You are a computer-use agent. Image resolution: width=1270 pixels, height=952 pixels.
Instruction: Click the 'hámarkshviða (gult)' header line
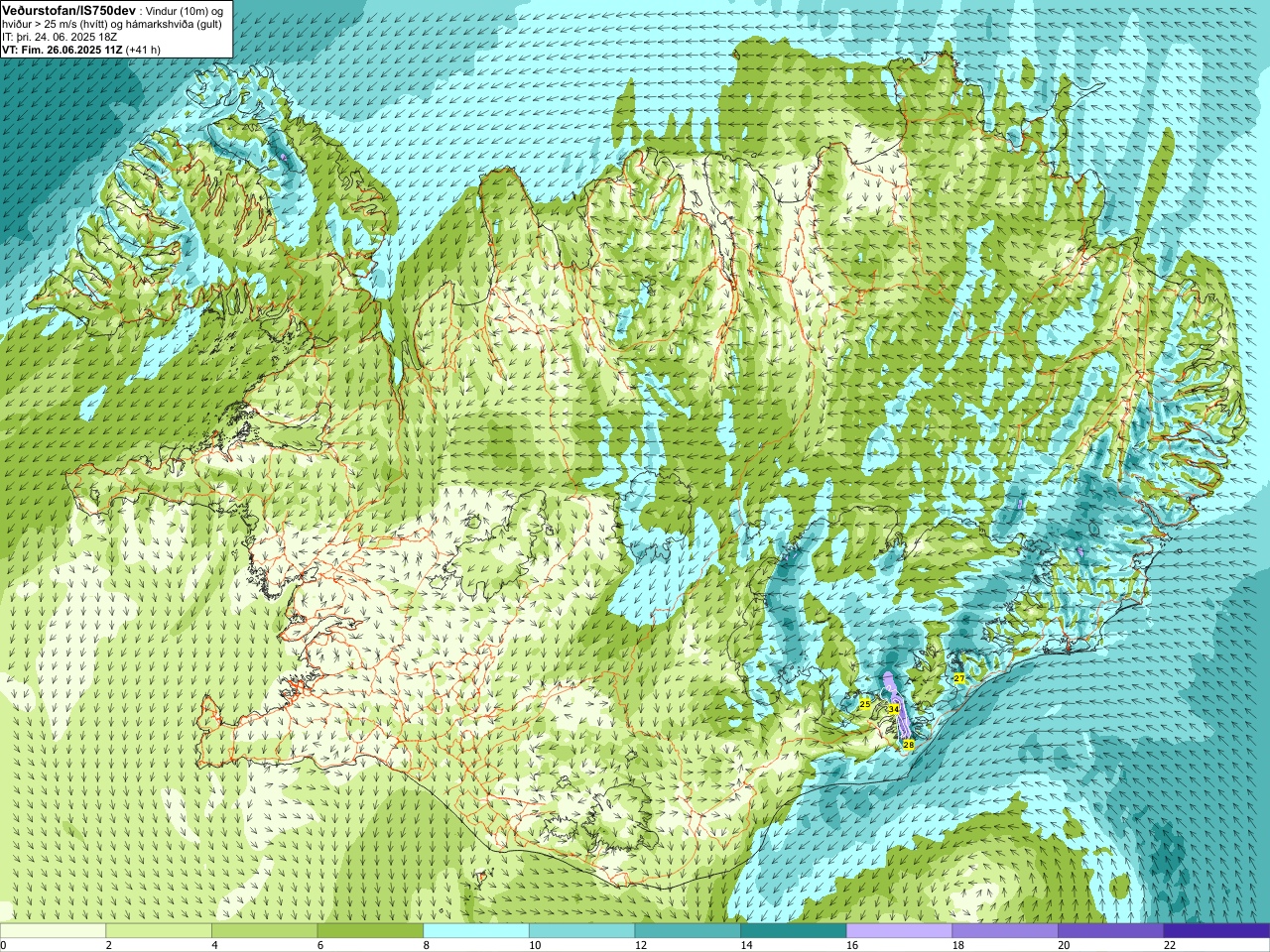pos(111,24)
